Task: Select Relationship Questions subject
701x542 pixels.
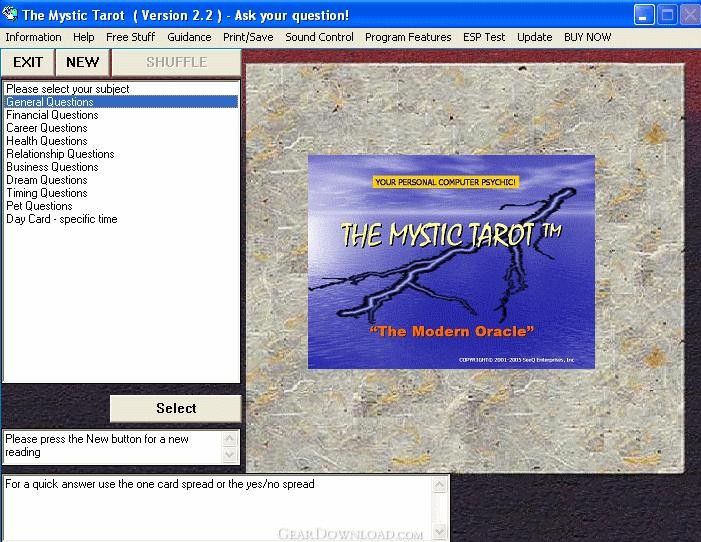Action: pos(121,154)
